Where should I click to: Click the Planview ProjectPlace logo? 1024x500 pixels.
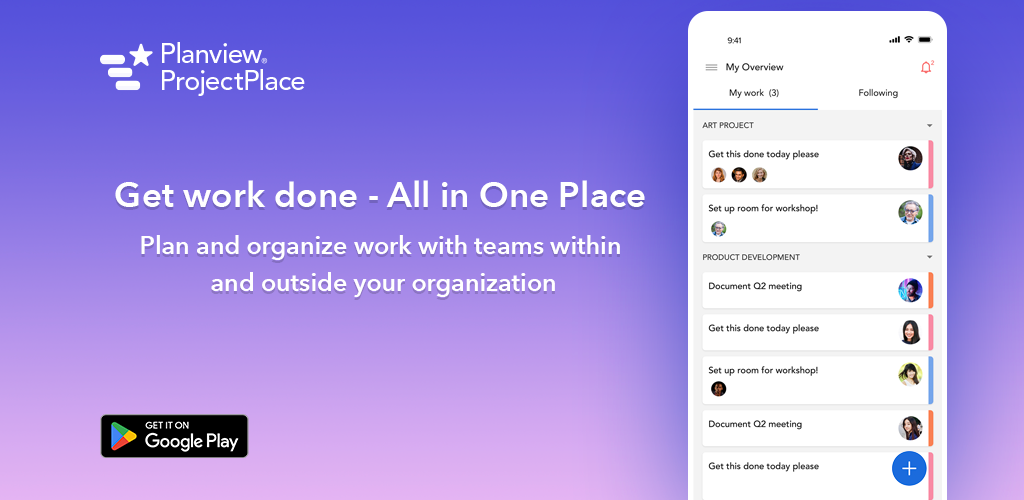(202, 67)
